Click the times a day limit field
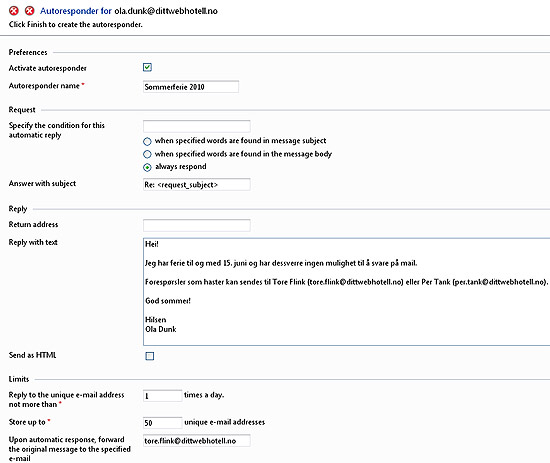Image resolution: width=550 pixels, height=463 pixels. [162, 396]
